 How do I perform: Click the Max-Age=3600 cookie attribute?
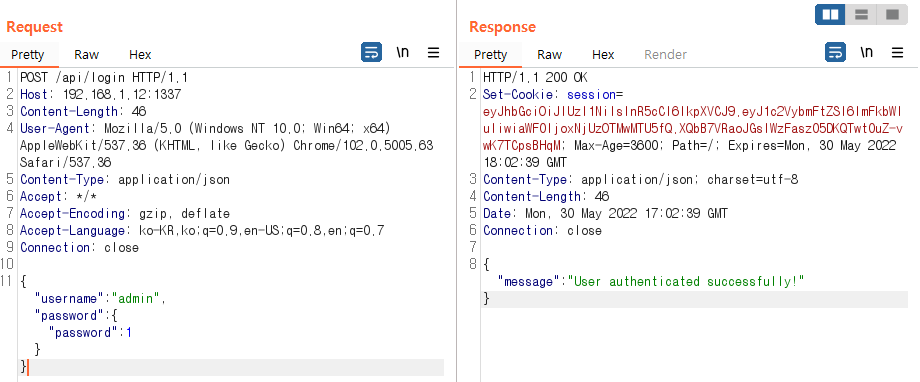613,146
